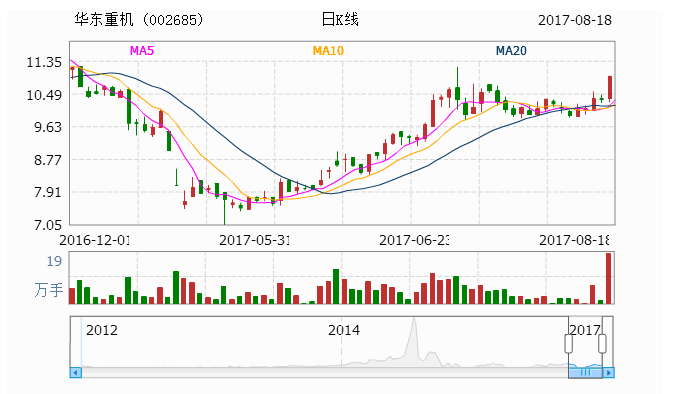Click the 2017-08-18 date axis label
Viewport: 679px width, 394px height.
coord(574,240)
